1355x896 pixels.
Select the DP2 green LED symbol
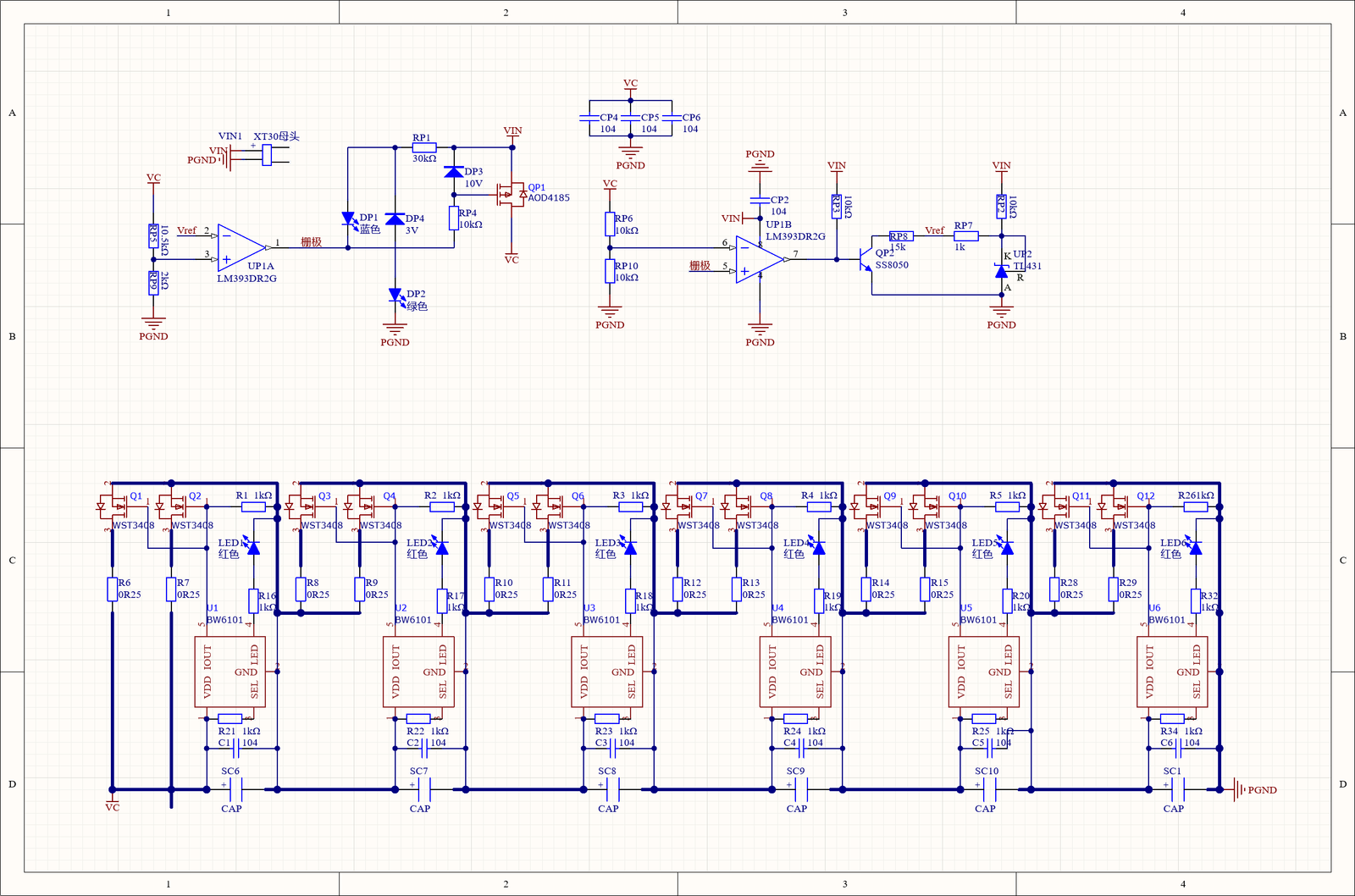click(x=395, y=296)
